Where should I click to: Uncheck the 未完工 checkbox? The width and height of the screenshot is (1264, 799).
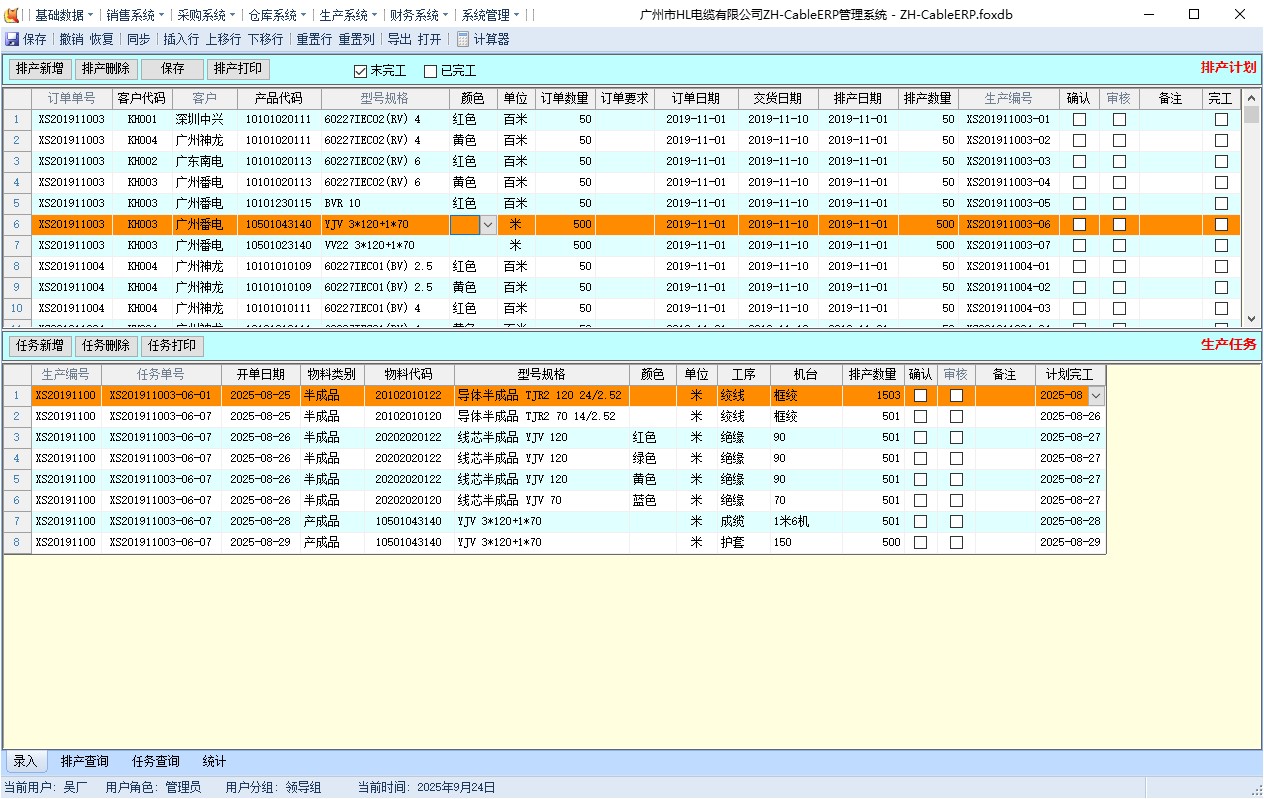361,71
